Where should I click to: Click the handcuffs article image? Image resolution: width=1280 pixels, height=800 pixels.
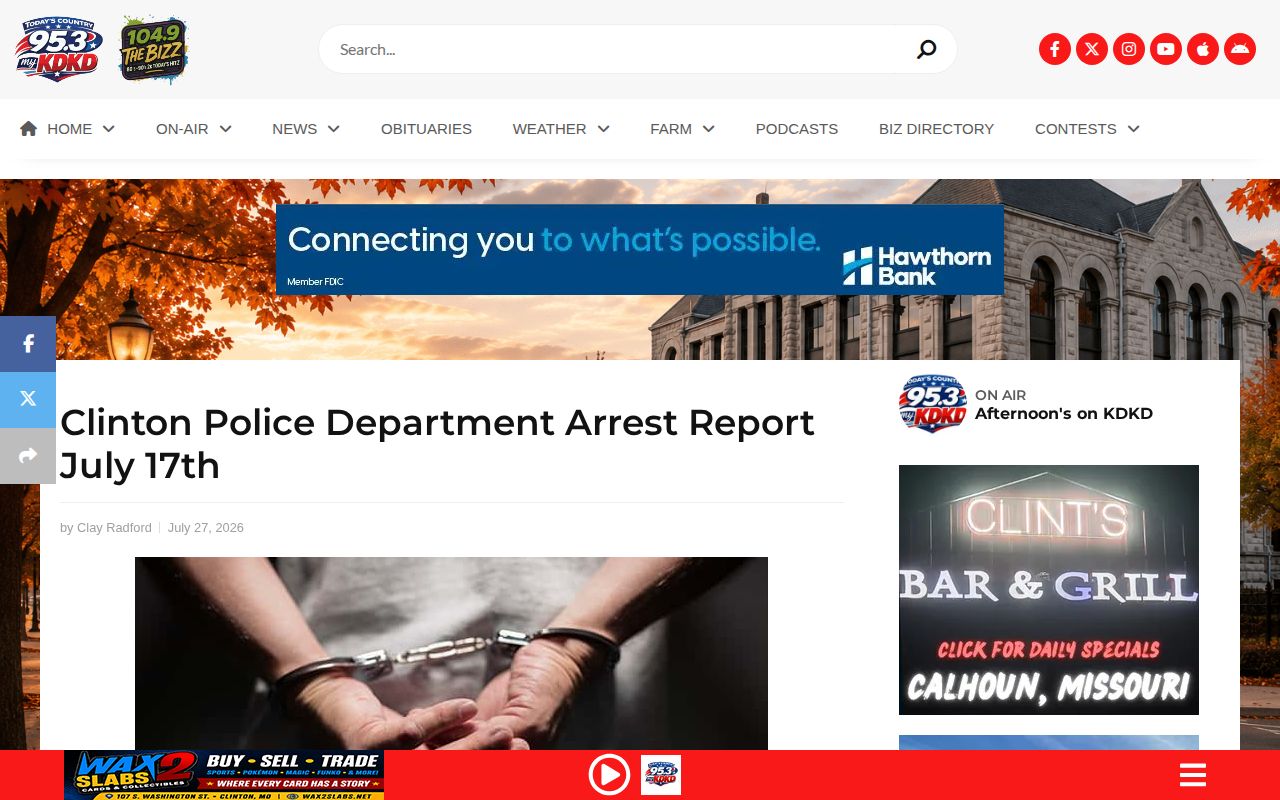[451, 653]
